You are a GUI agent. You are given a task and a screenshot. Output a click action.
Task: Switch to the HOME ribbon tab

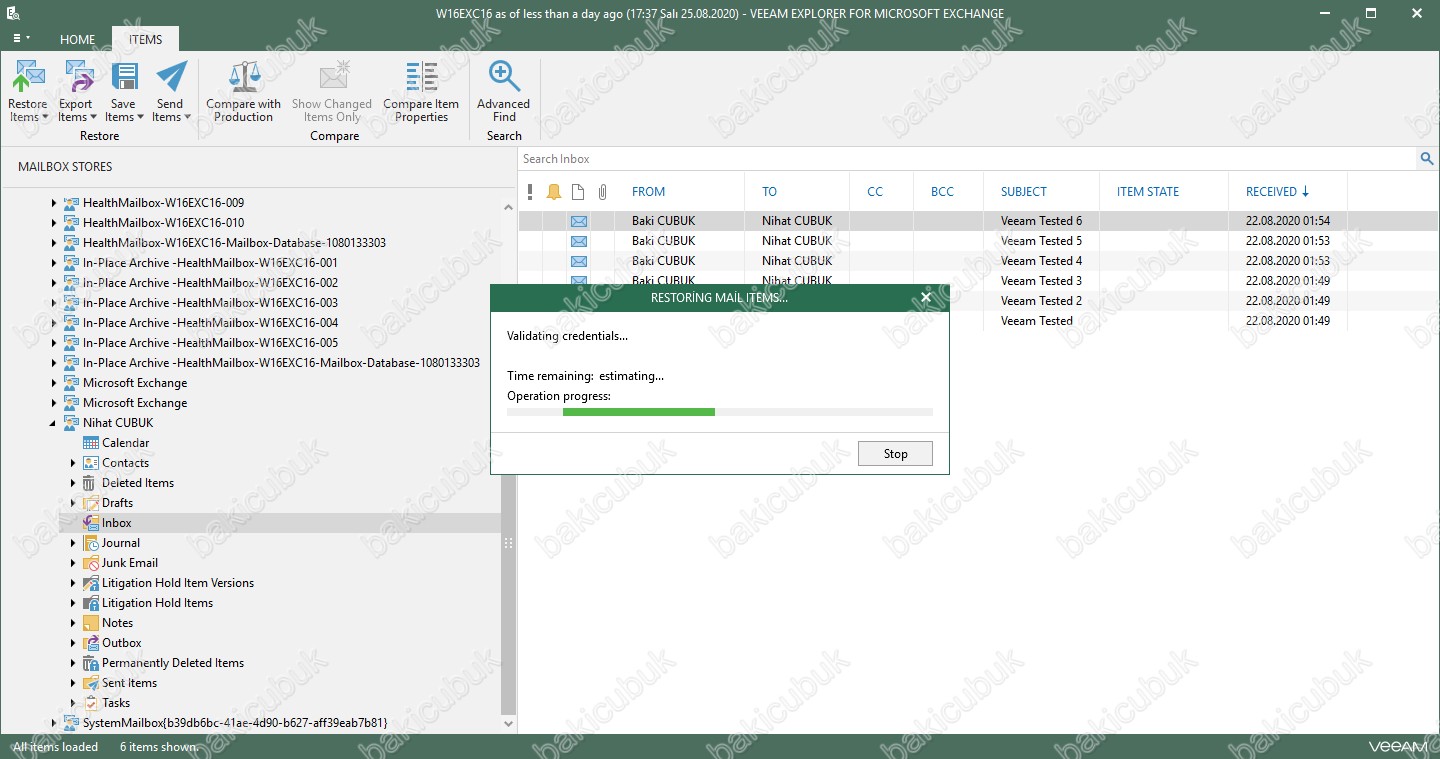(77, 40)
